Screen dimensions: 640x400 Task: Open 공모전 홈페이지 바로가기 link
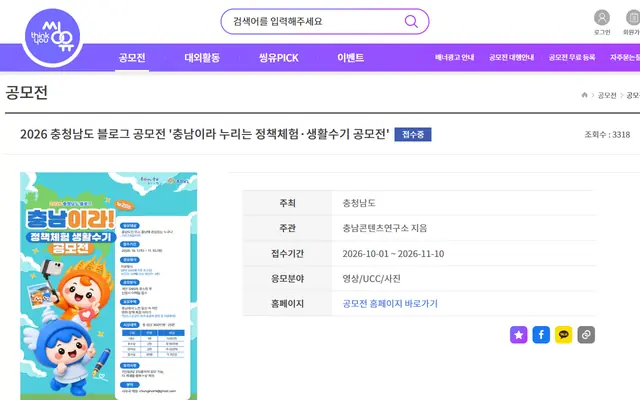click(390, 304)
